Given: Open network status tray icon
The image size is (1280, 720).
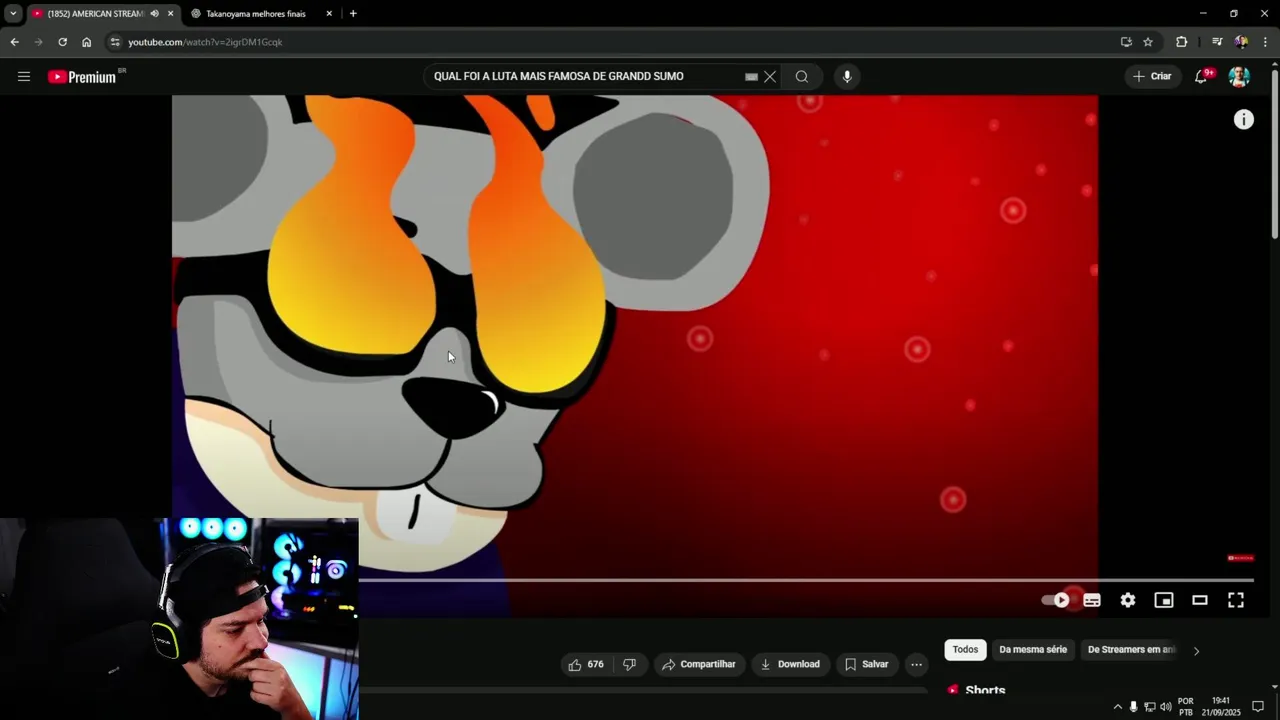Looking at the screenshot, I should 1149,707.
